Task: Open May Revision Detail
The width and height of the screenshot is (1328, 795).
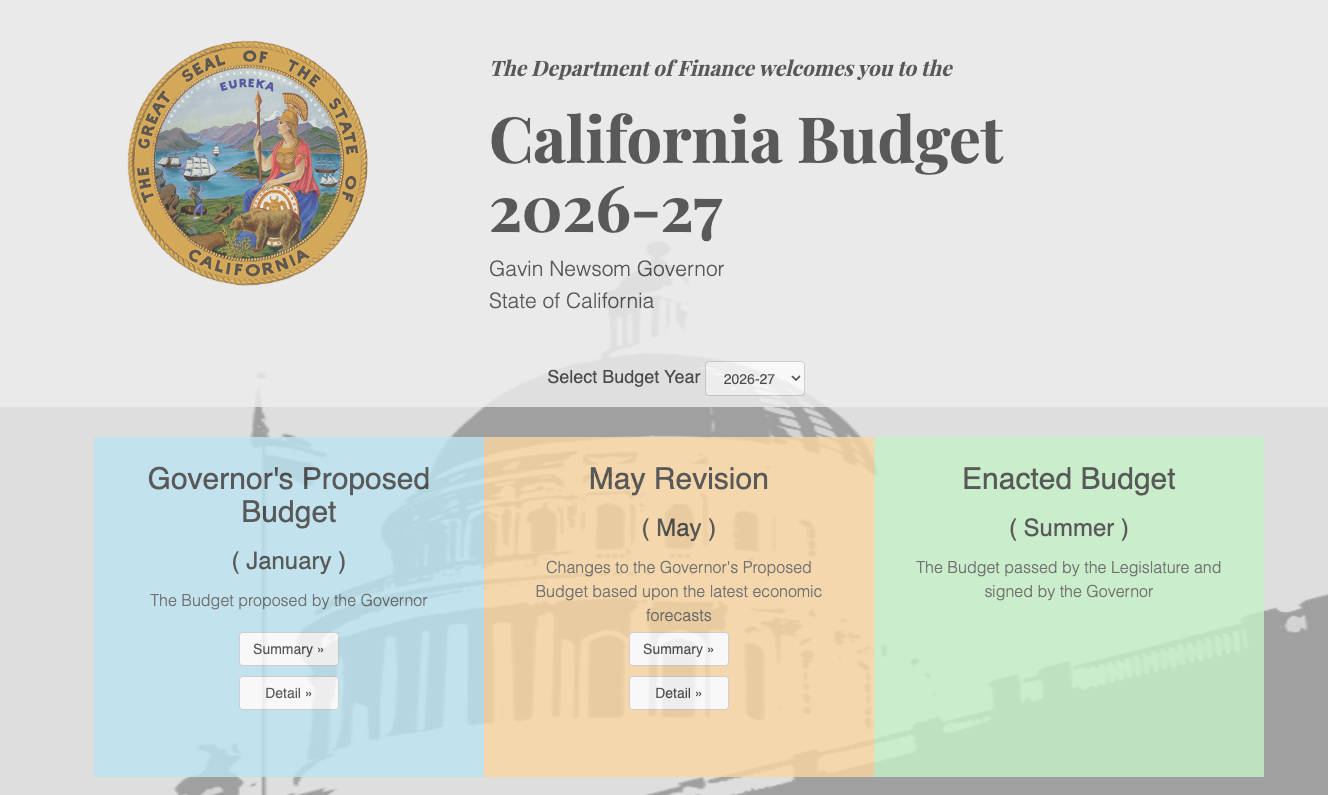Action: 679,693
